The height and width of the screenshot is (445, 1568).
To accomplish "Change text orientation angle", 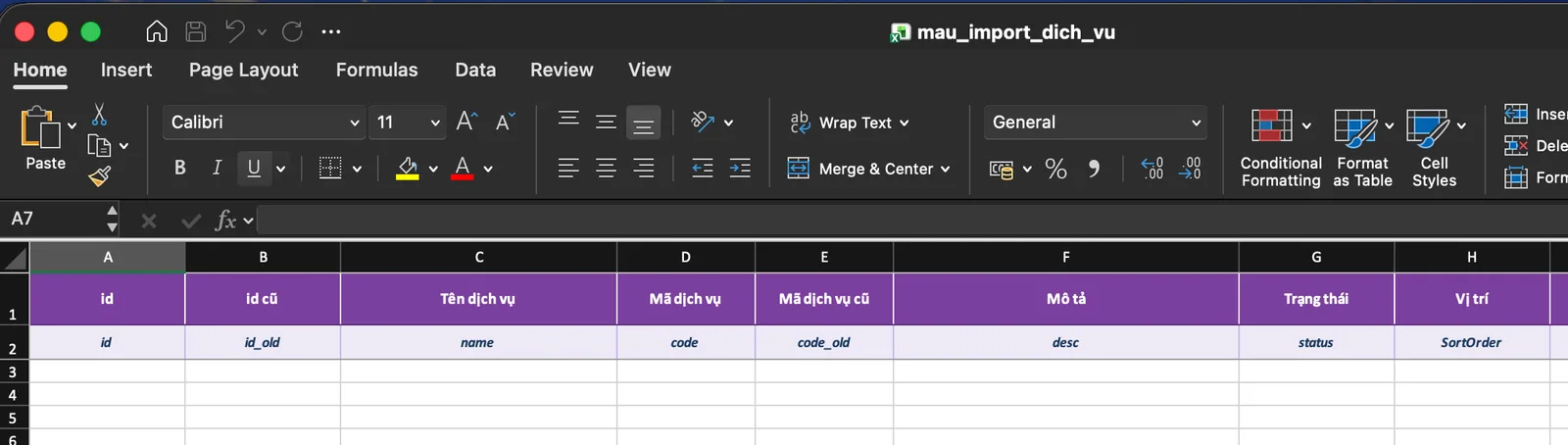I will click(703, 122).
